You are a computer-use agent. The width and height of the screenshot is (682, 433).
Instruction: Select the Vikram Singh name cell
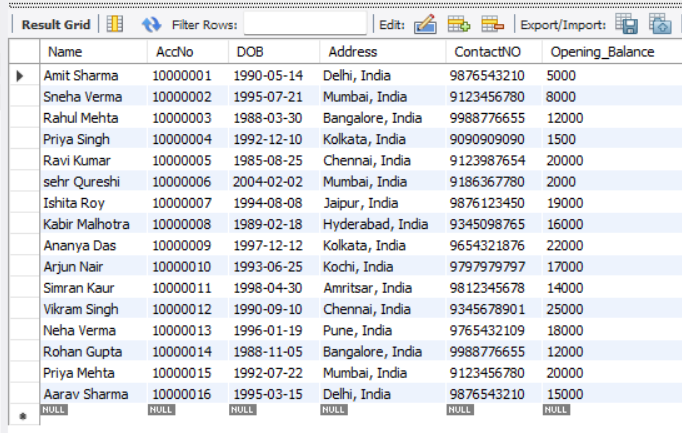pos(94,309)
